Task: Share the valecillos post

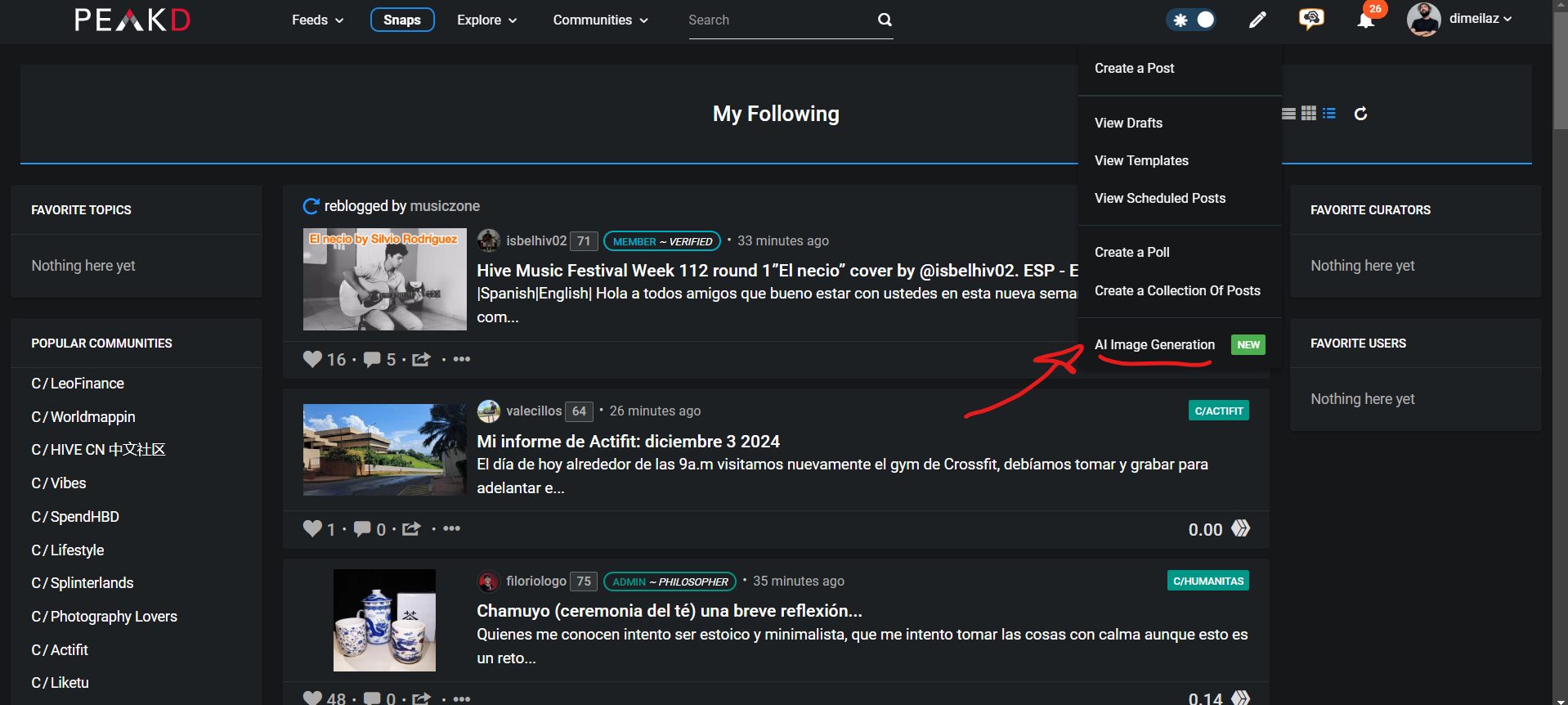Action: (x=411, y=528)
